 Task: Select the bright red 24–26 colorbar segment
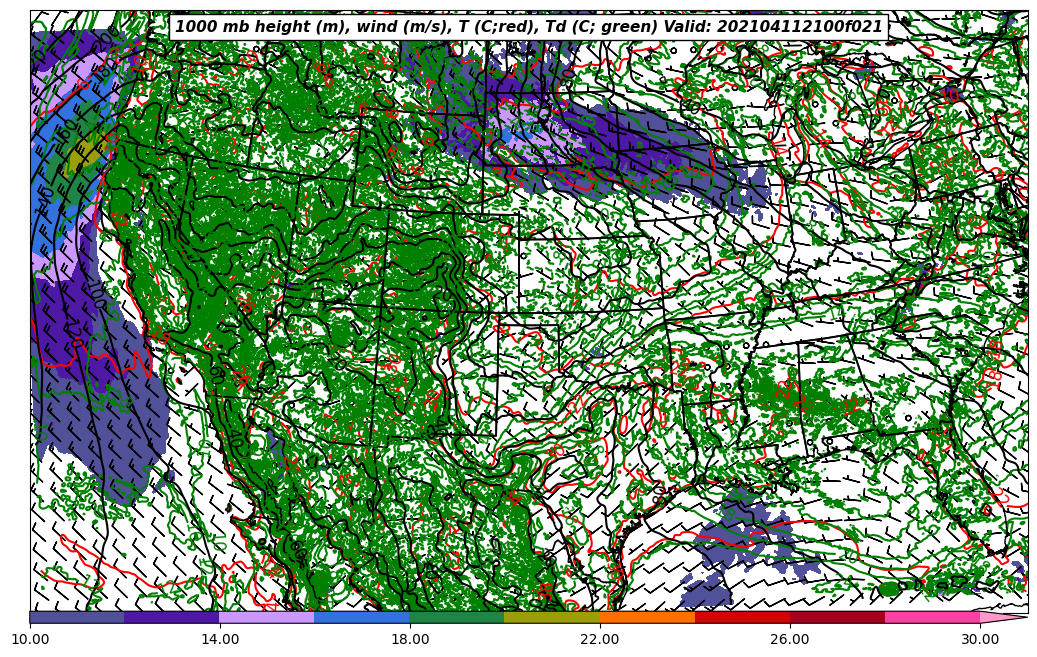[742, 617]
